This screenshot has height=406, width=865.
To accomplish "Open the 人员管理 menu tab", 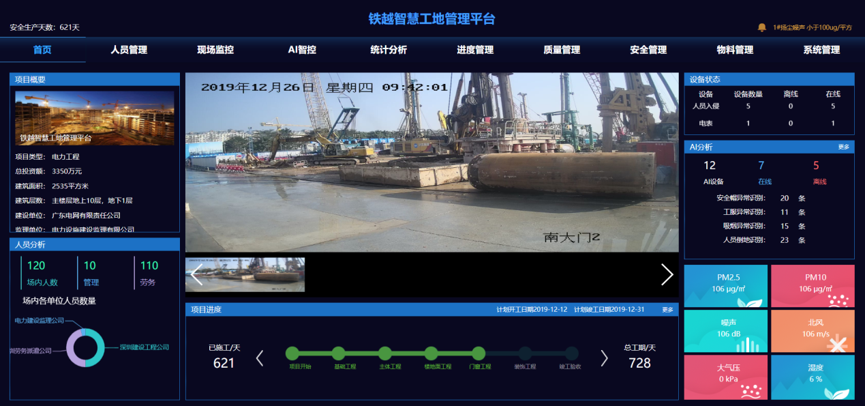I will click(128, 50).
